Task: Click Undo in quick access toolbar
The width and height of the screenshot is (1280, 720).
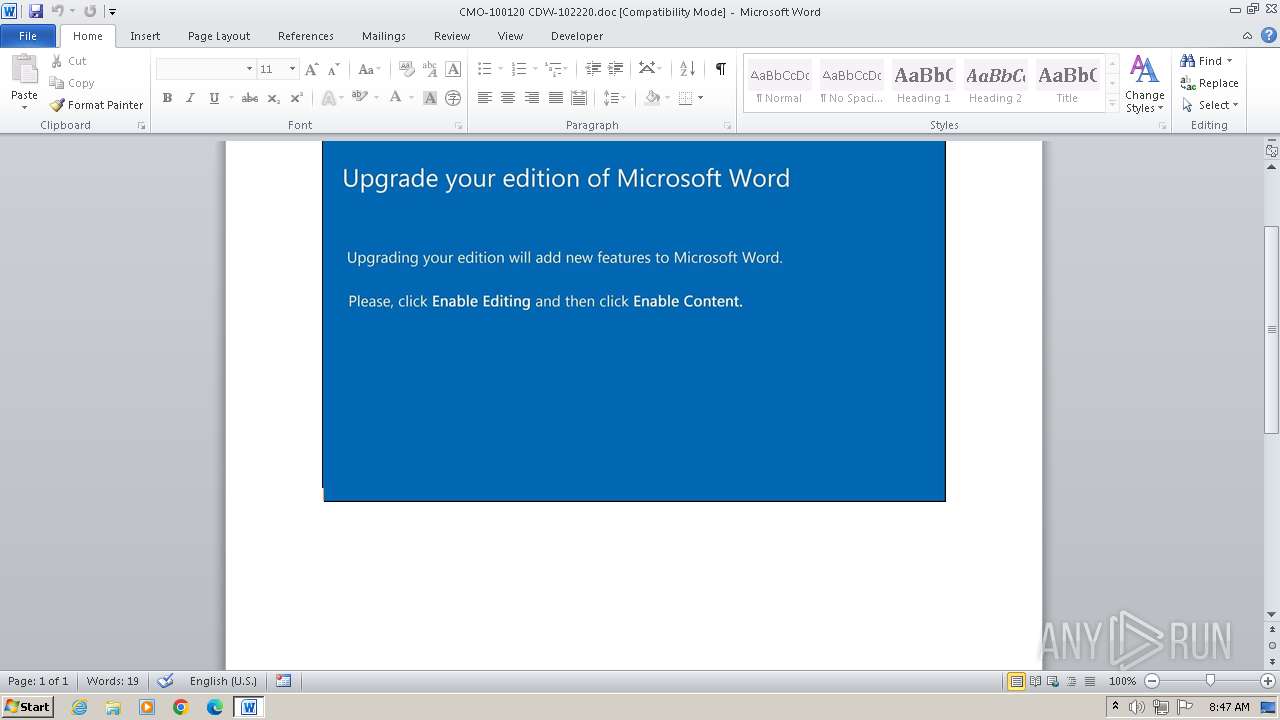Action: [58, 11]
